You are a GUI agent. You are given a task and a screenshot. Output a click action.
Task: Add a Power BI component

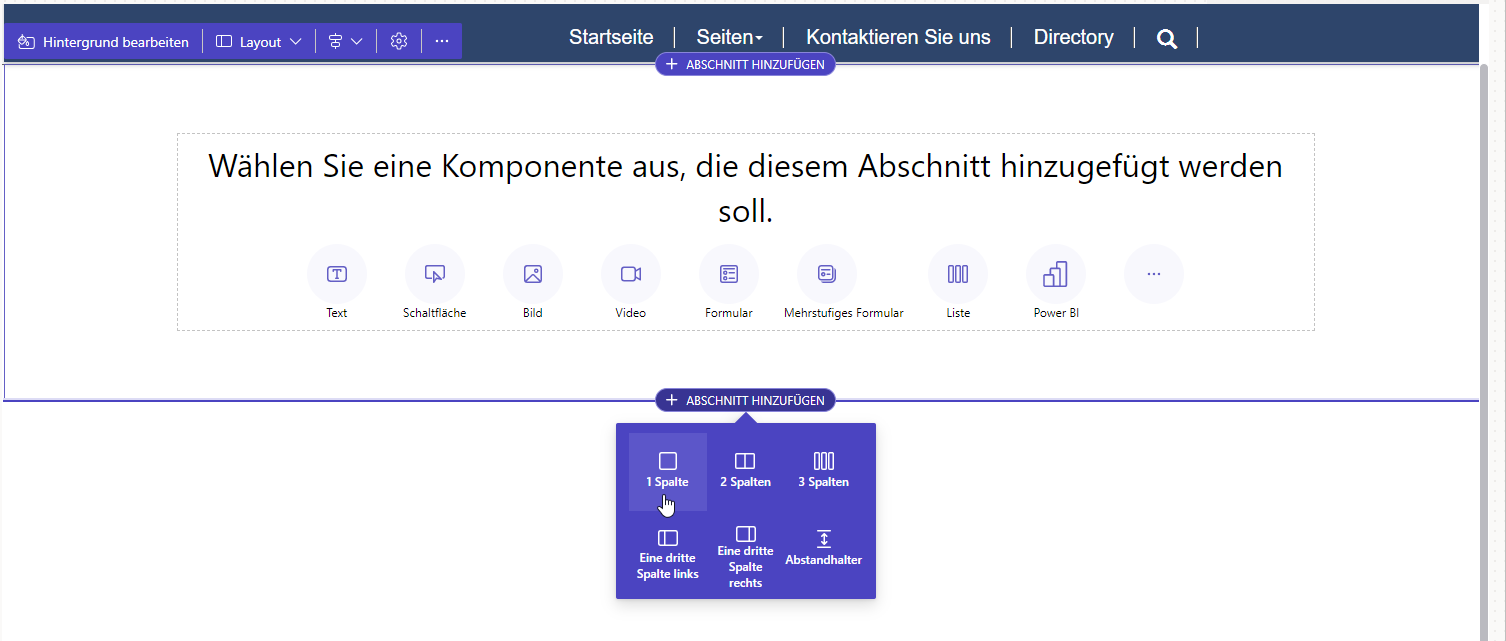pyautogui.click(x=1056, y=272)
